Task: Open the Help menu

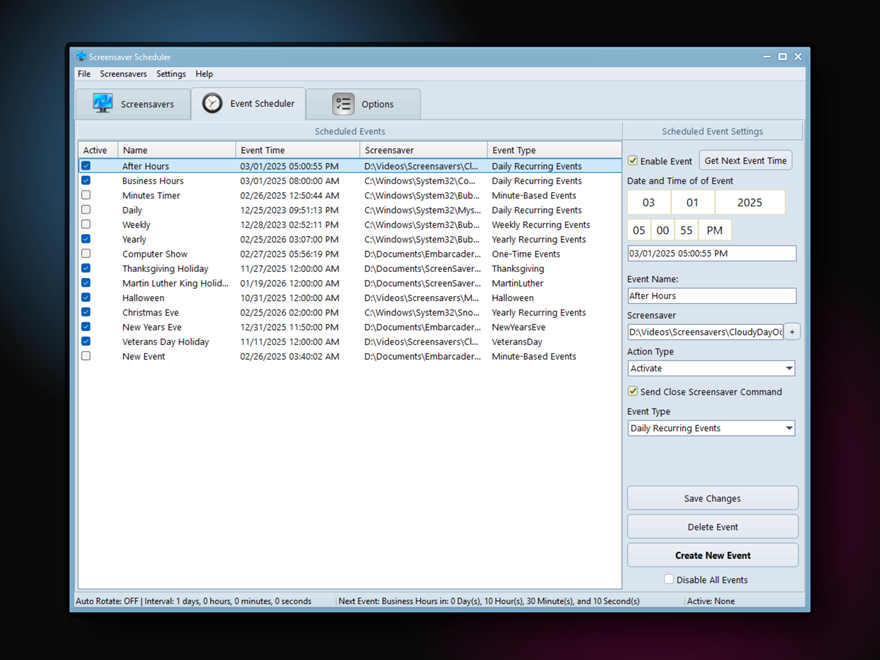Action: click(x=204, y=74)
